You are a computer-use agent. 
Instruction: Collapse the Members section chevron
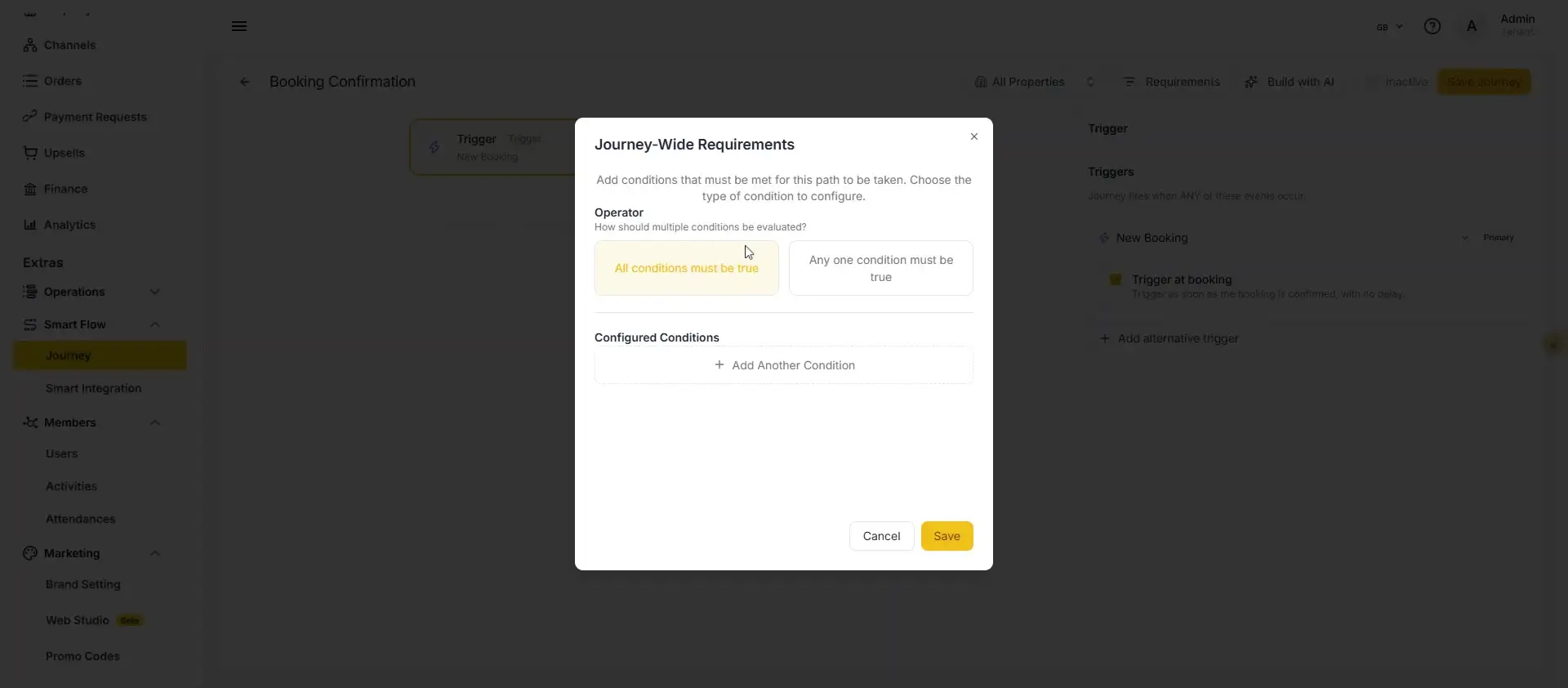(155, 422)
